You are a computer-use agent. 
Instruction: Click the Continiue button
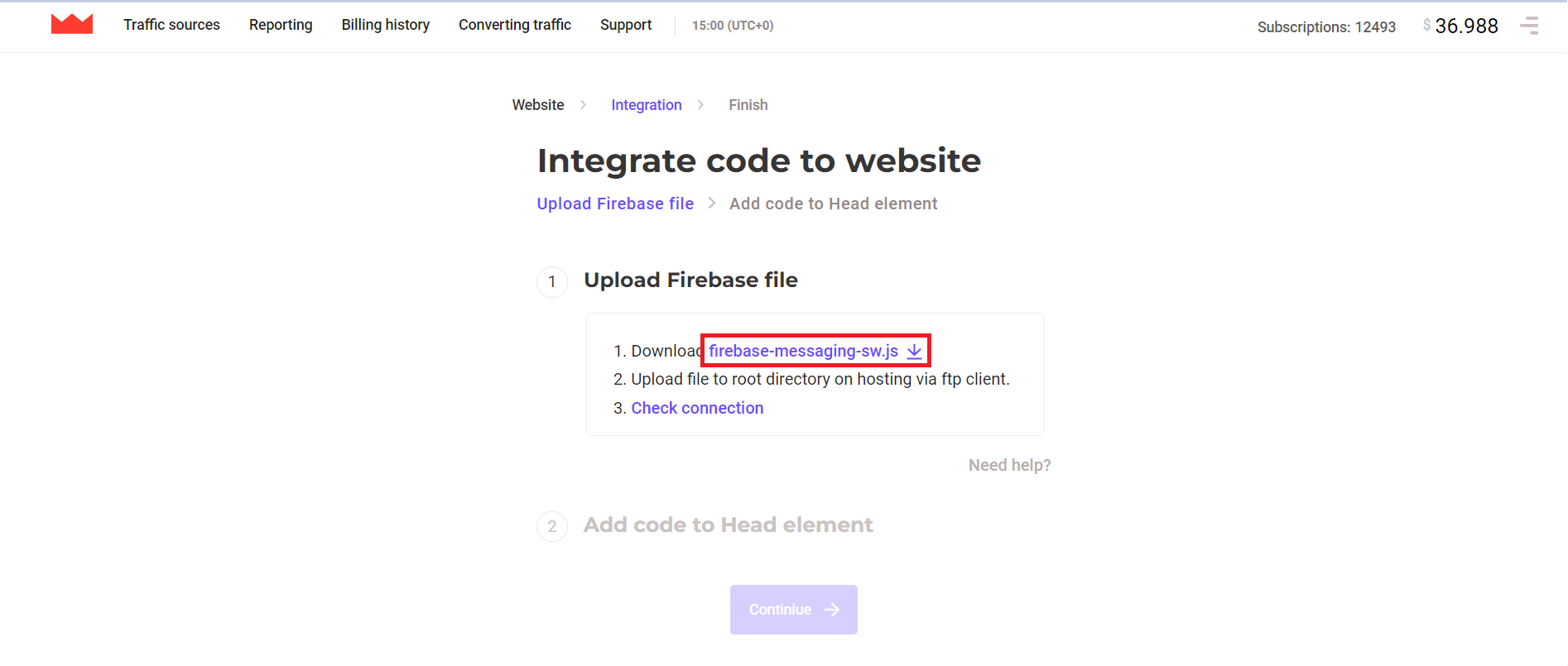pos(793,610)
